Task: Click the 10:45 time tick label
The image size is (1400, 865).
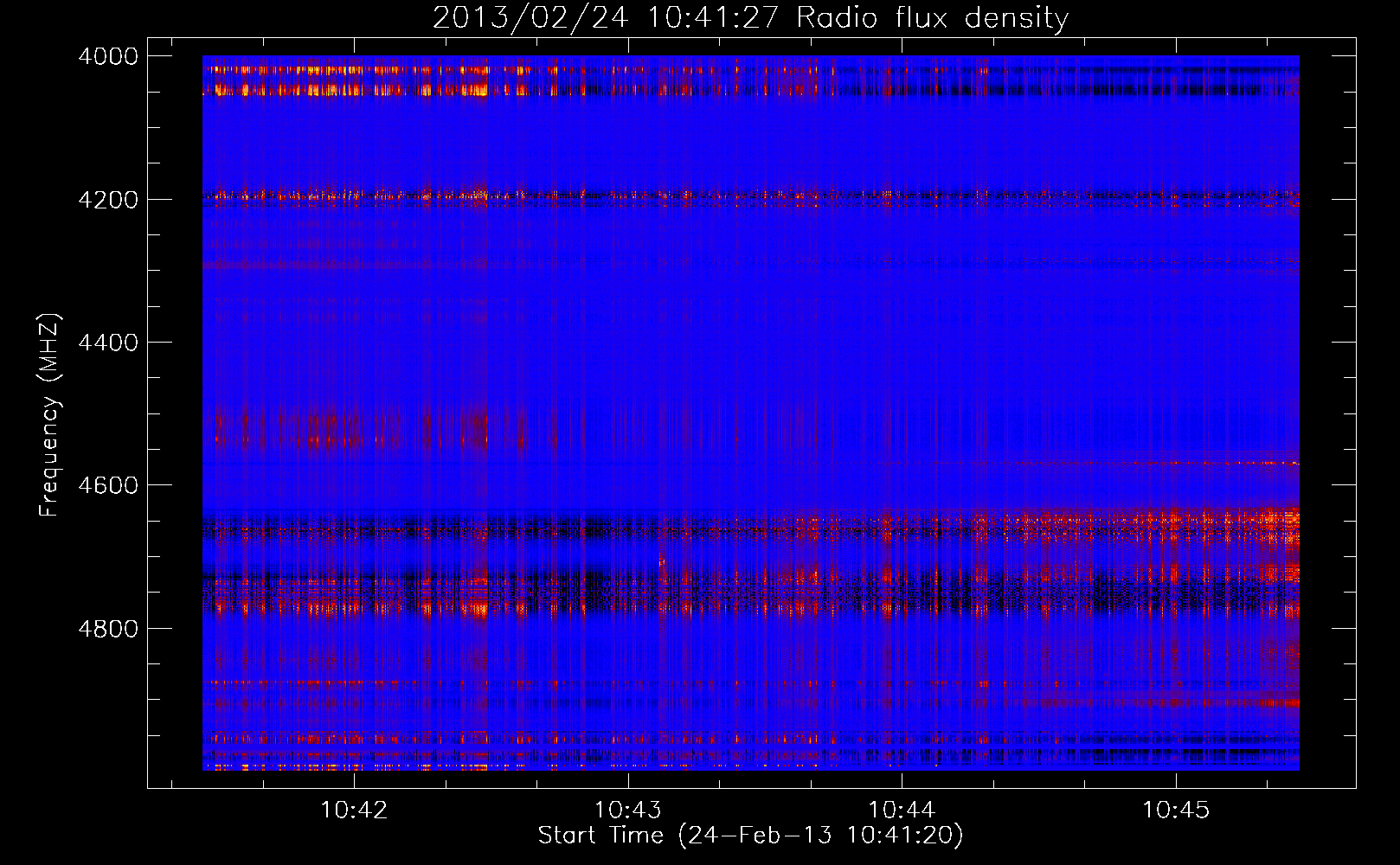Action: coord(1176,811)
